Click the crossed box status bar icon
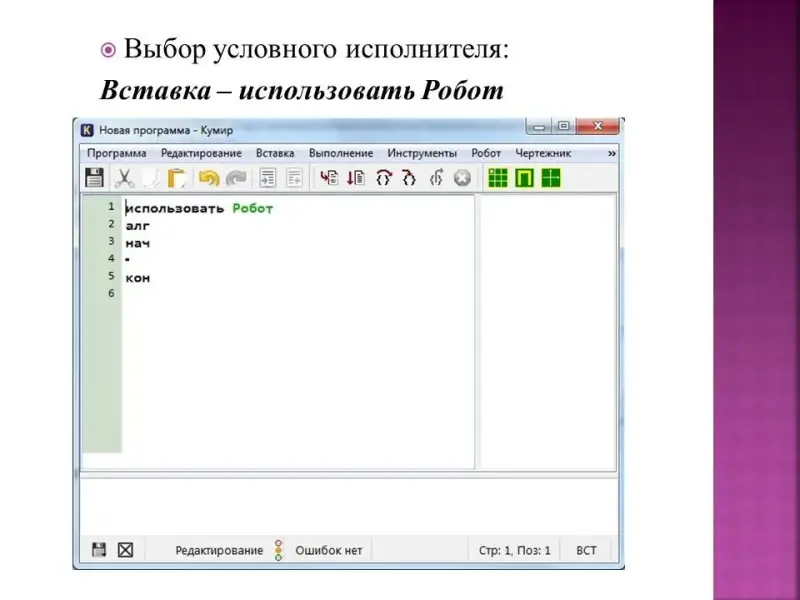 [125, 550]
